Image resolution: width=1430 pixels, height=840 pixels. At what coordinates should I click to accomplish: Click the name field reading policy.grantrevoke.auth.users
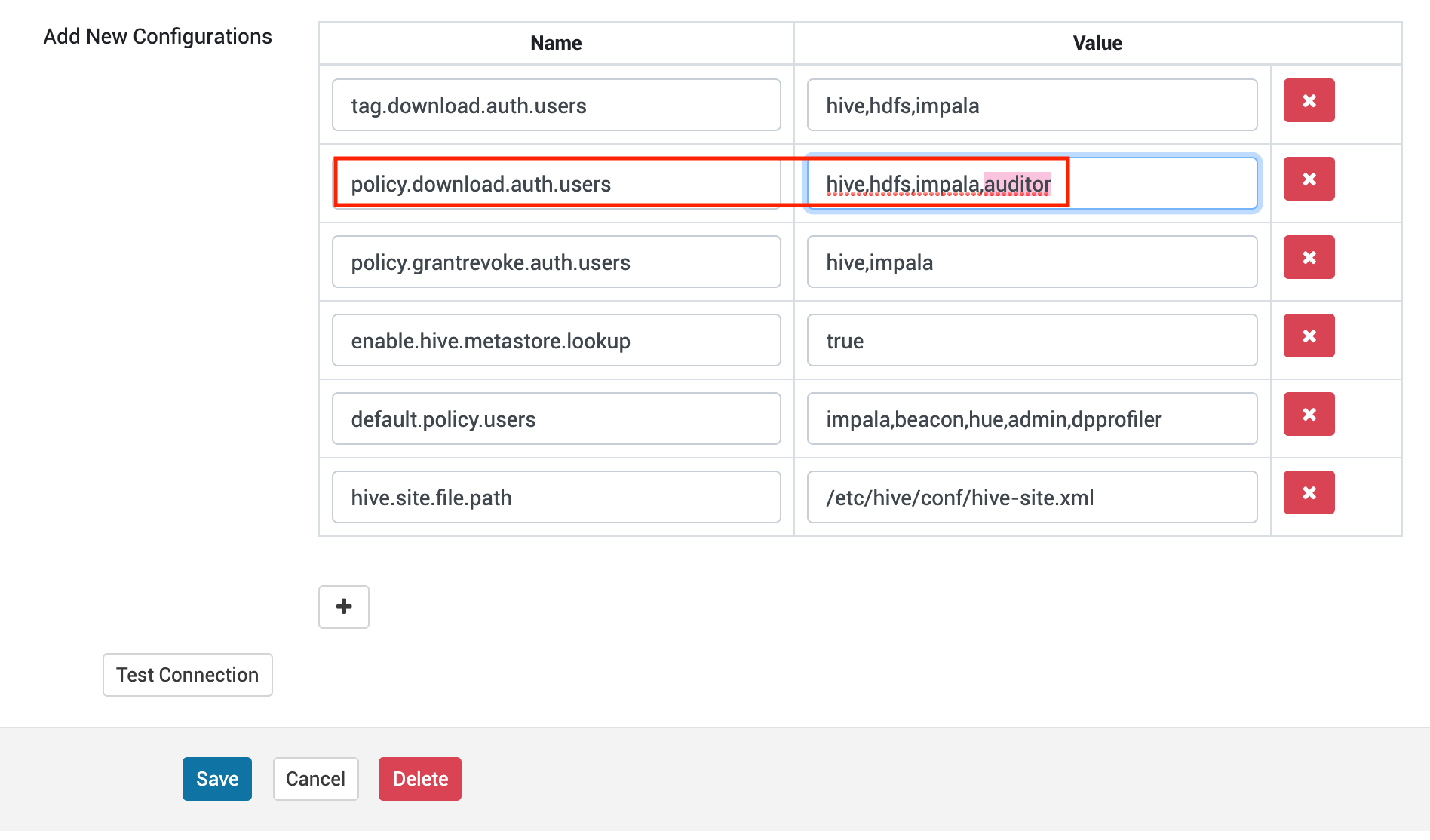pos(556,262)
